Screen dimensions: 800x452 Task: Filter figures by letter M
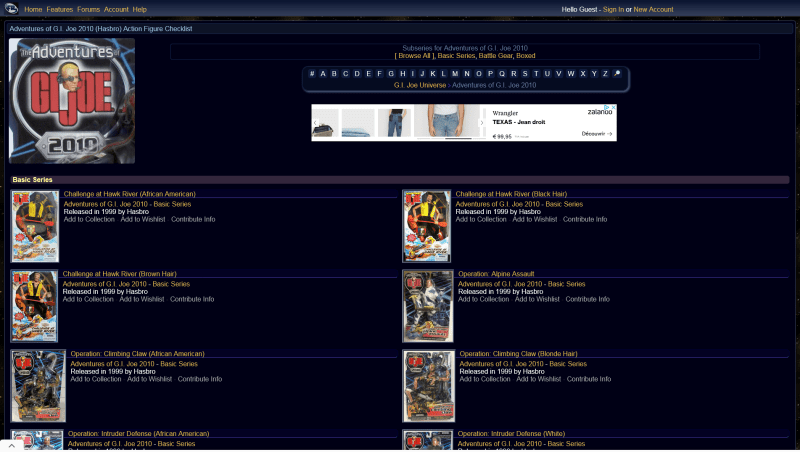(454, 73)
